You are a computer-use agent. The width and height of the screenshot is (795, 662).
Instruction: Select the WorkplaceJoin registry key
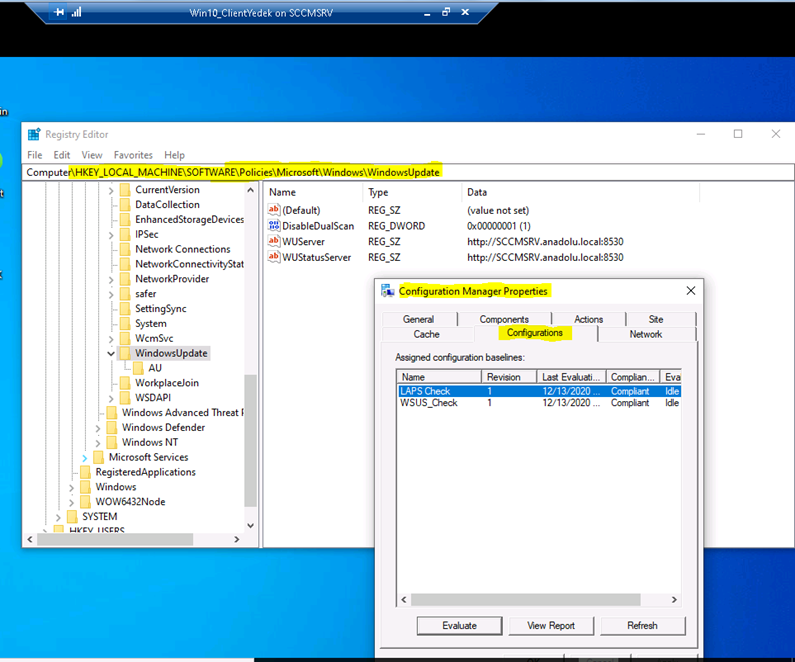point(167,383)
